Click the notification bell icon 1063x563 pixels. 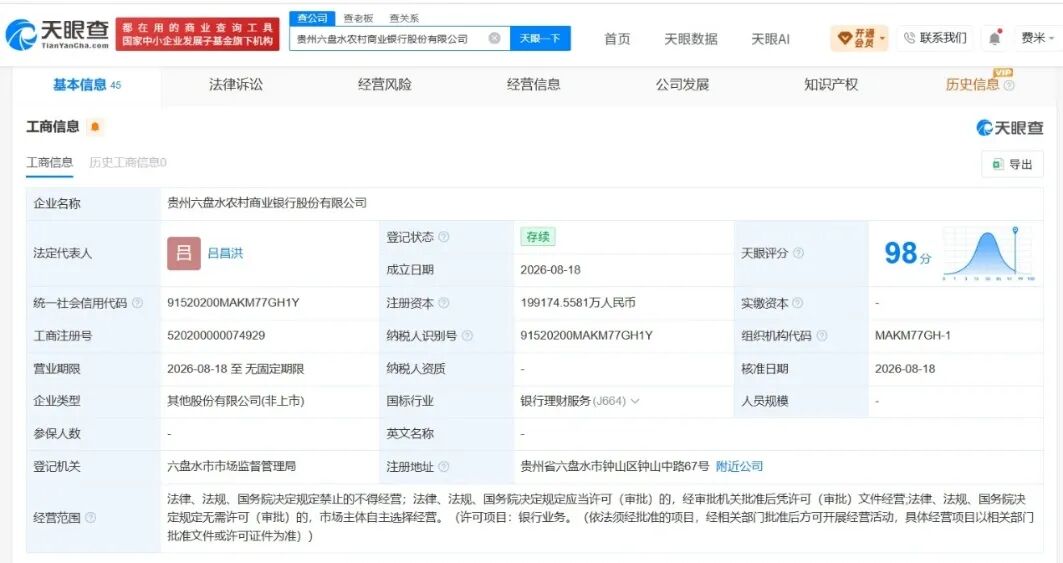pyautogui.click(x=994, y=39)
